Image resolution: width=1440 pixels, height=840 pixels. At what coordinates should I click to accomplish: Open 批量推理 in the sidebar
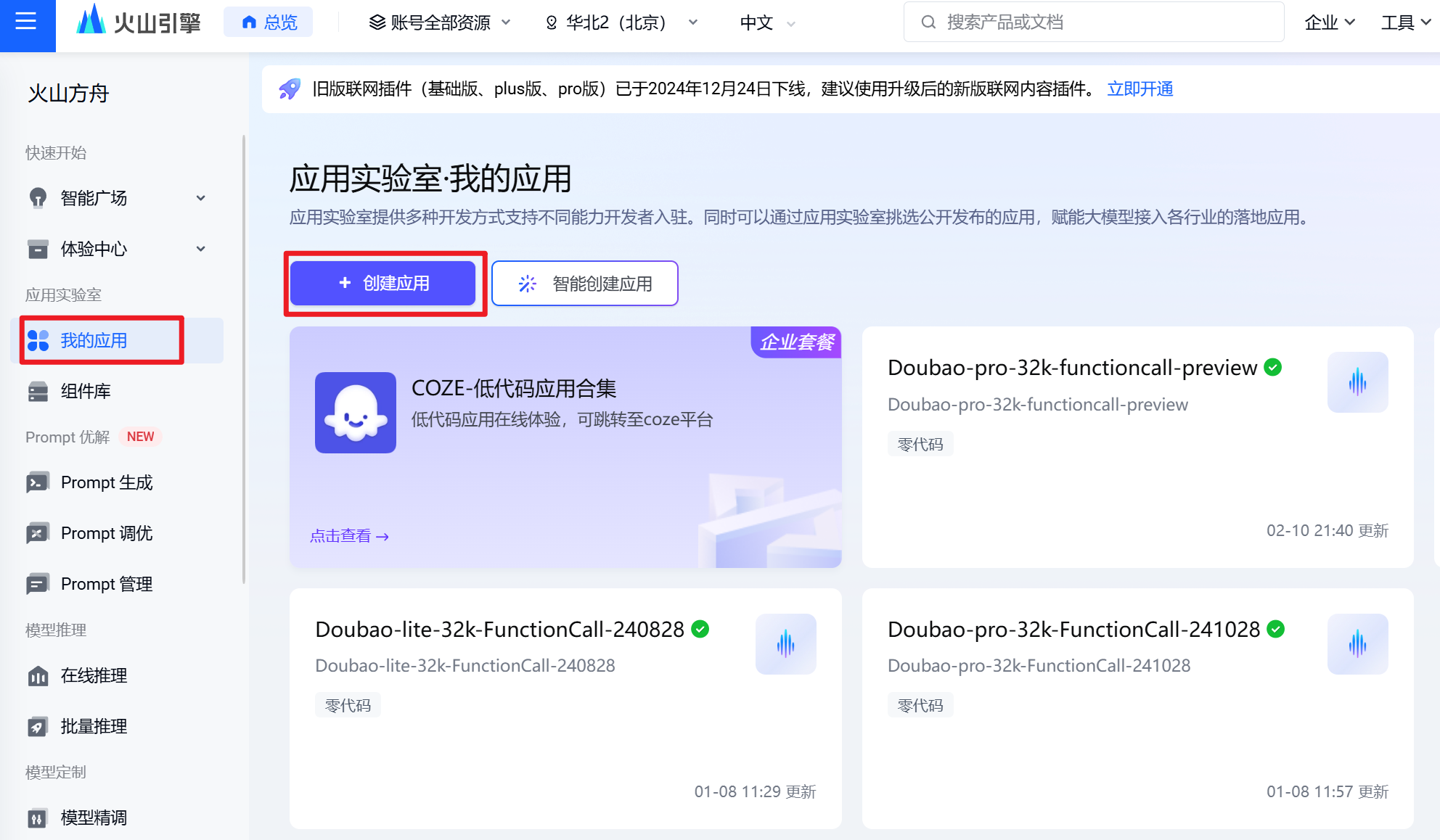tap(116, 726)
